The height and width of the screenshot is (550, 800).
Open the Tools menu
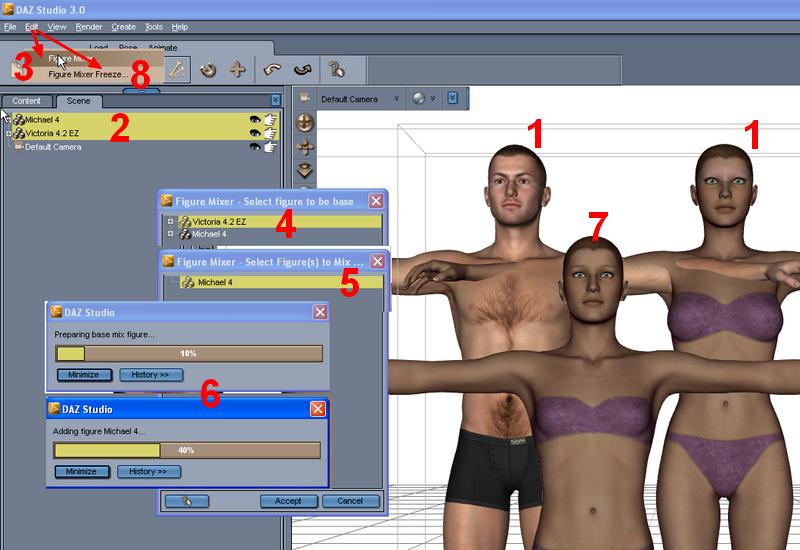click(154, 27)
